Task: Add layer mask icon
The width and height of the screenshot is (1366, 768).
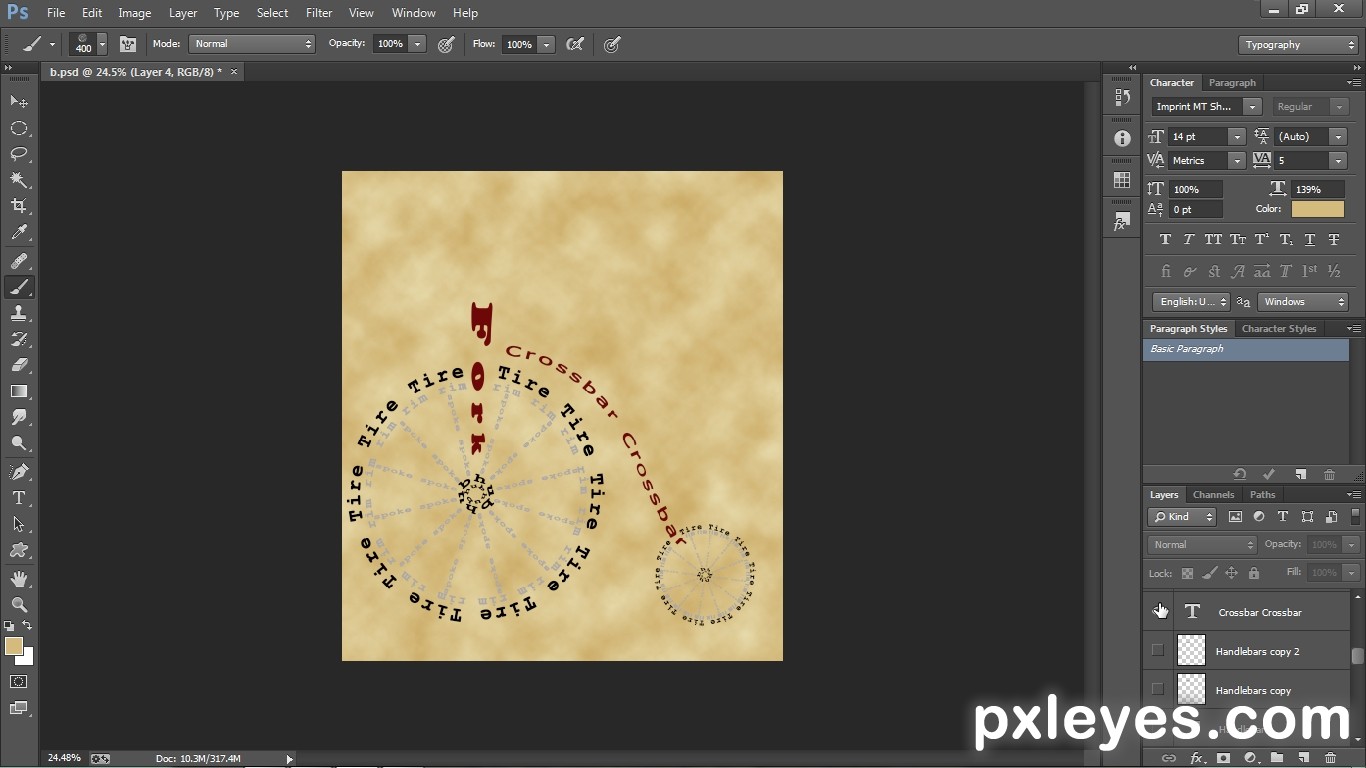Action: (x=1222, y=758)
